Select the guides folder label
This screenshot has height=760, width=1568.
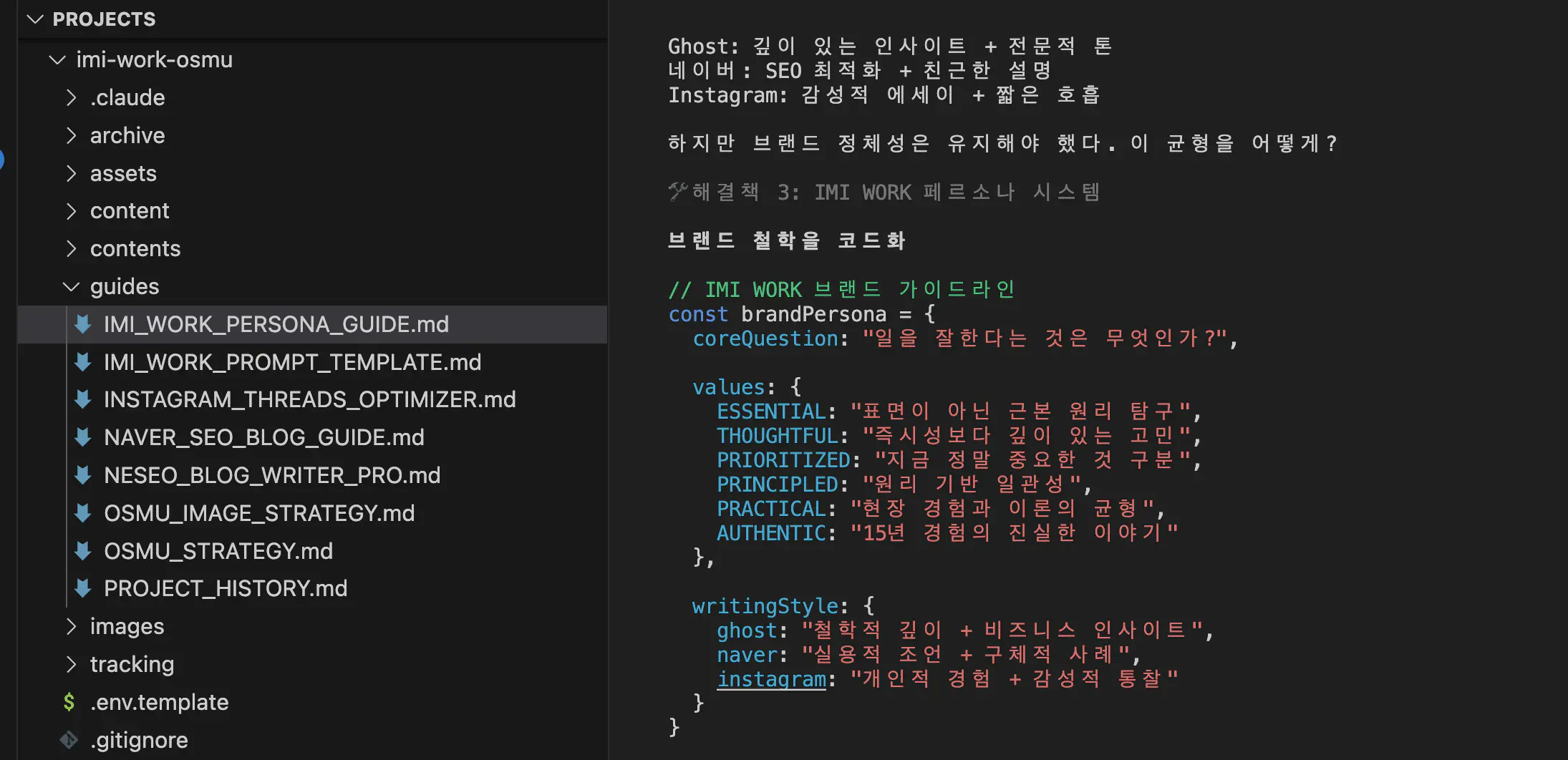point(125,287)
